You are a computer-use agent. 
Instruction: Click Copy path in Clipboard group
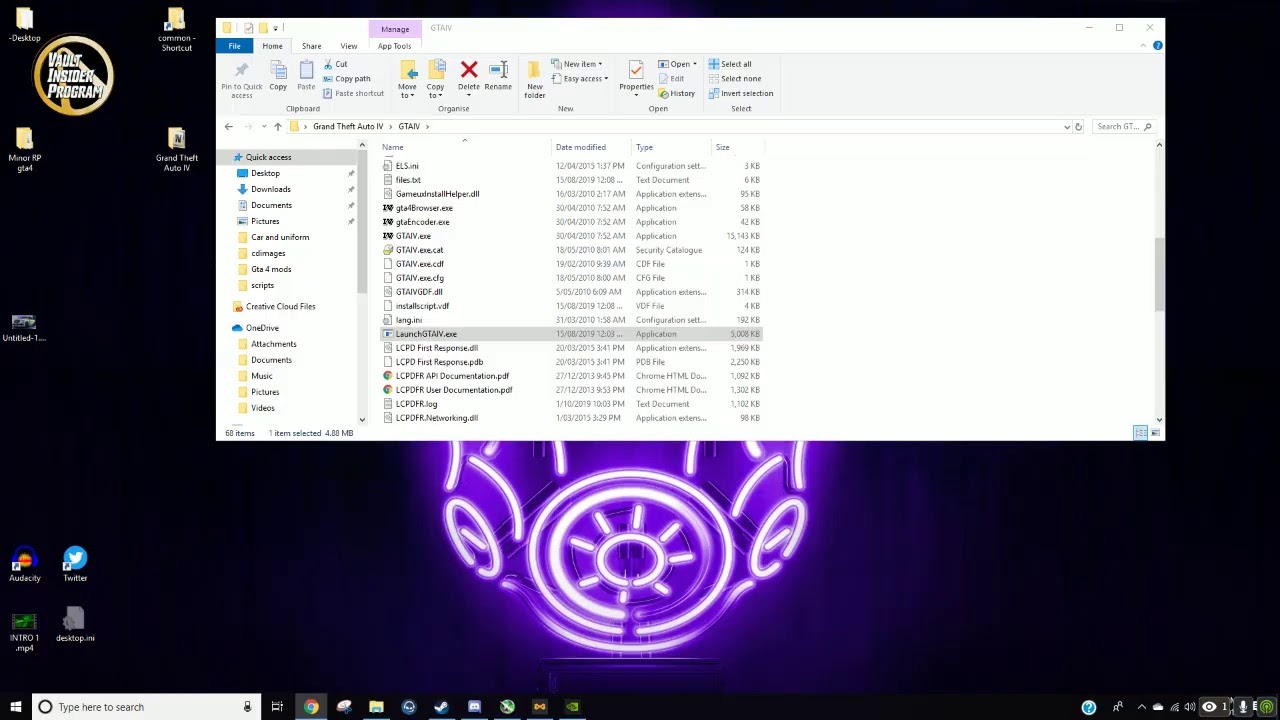(347, 79)
